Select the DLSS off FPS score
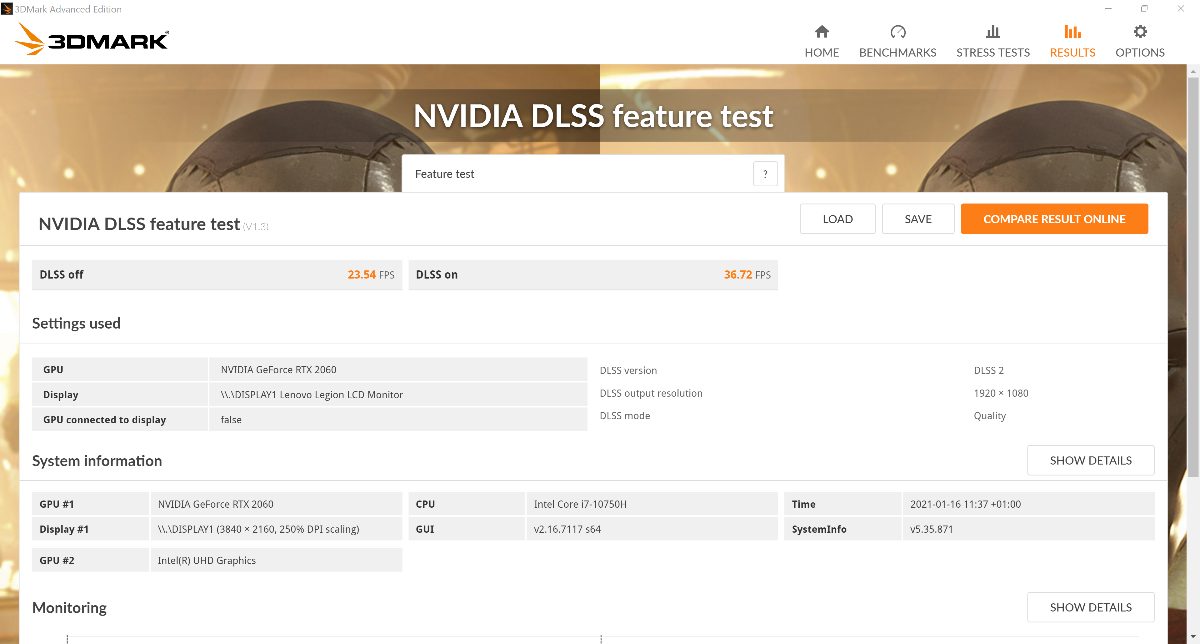1200x644 pixels. click(x=361, y=275)
